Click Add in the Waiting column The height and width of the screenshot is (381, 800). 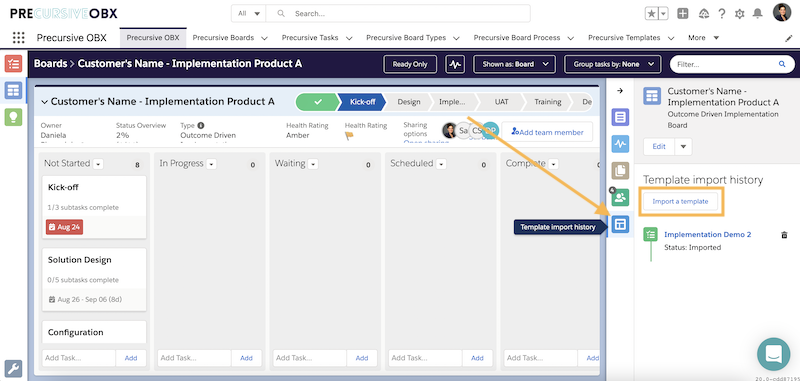pos(362,358)
